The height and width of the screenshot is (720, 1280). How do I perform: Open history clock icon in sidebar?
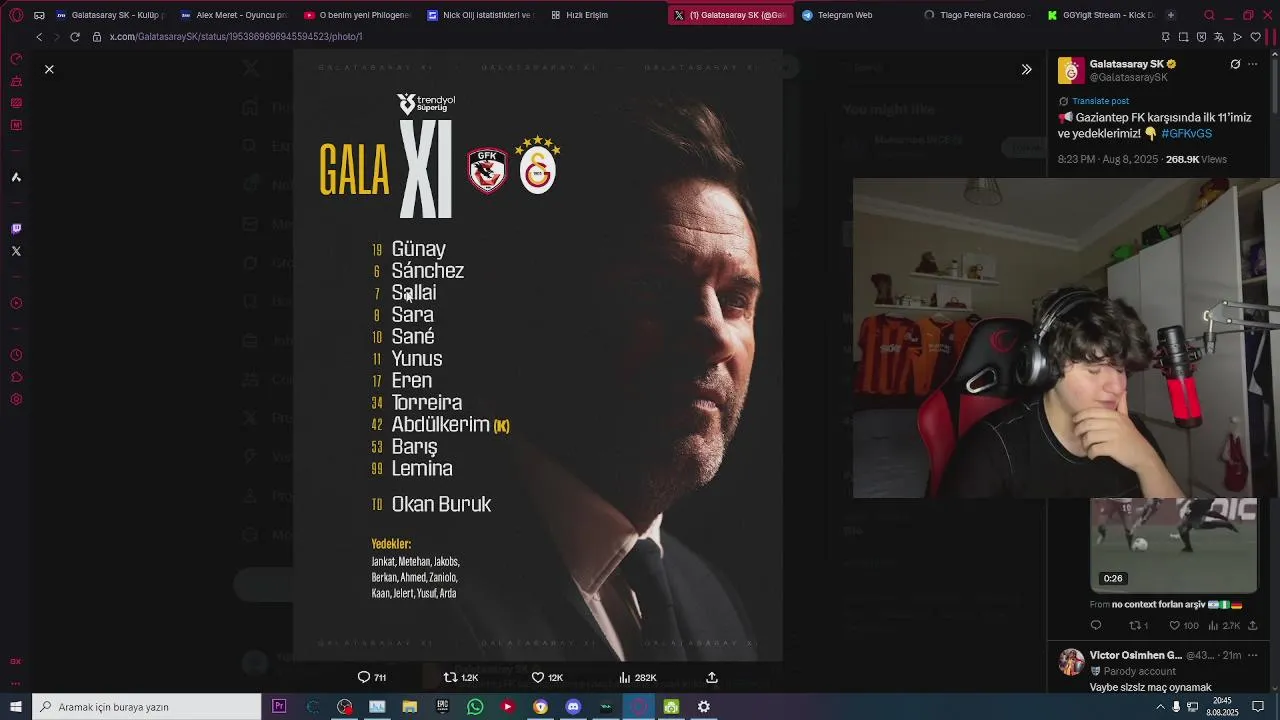click(x=16, y=355)
